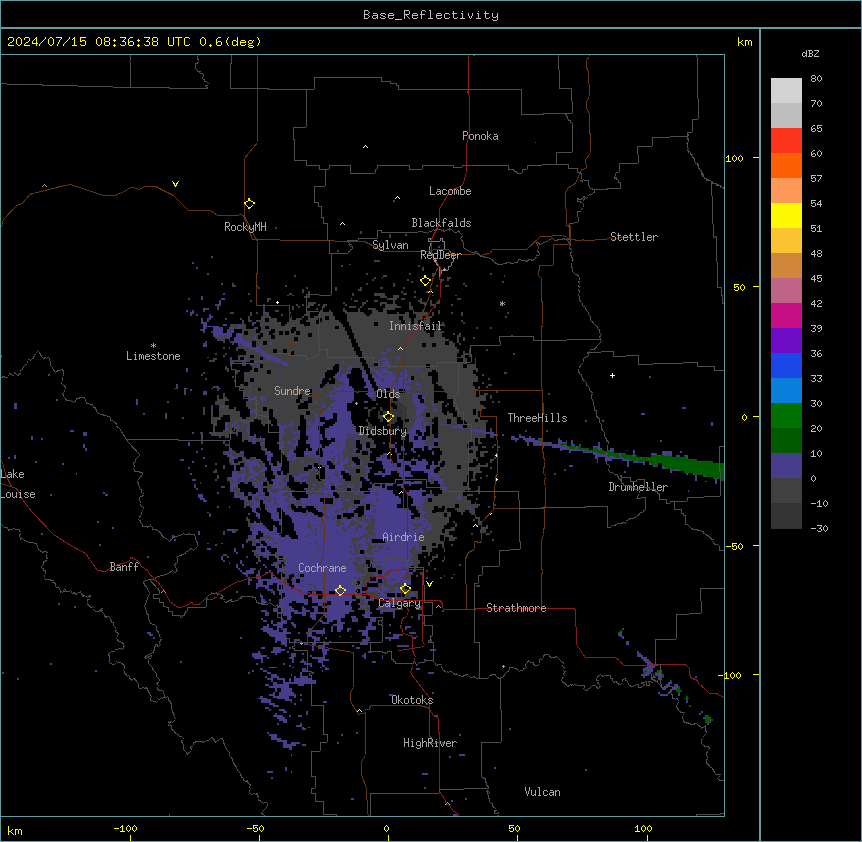Click the Ponoka city label
The width and height of the screenshot is (862, 842).
pyautogui.click(x=480, y=136)
